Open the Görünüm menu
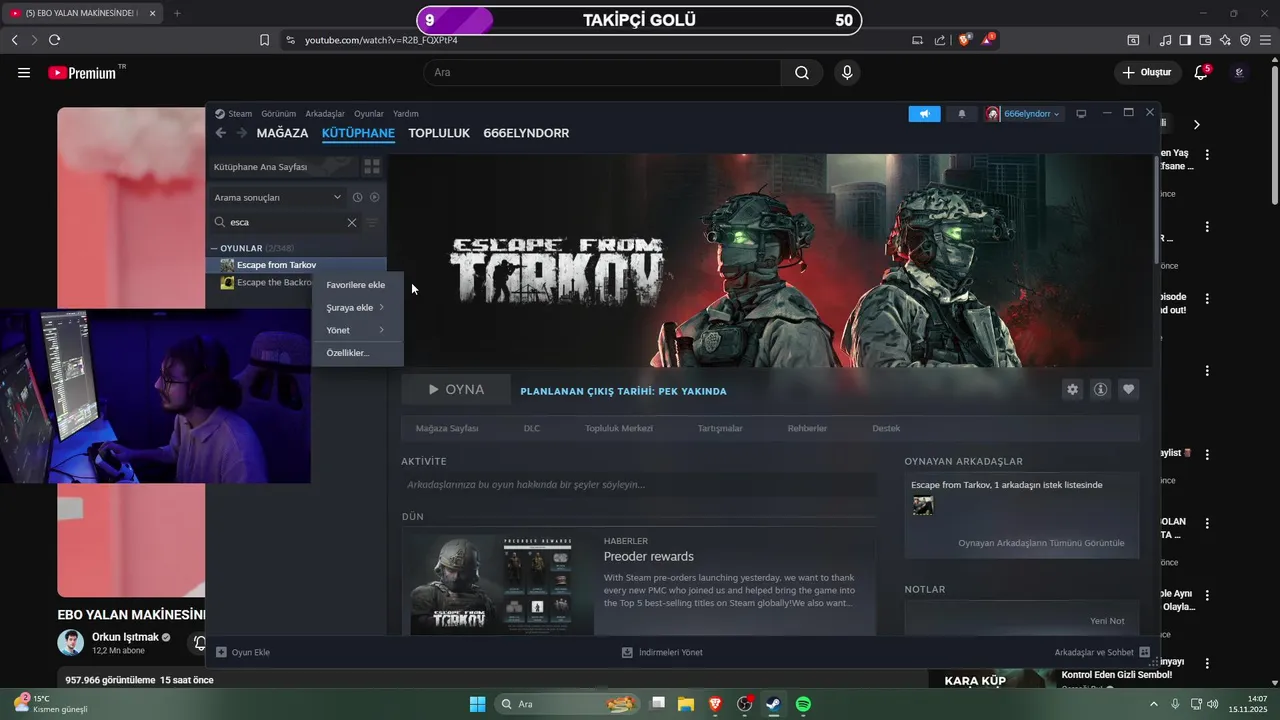This screenshot has height=720, width=1280. tap(278, 114)
